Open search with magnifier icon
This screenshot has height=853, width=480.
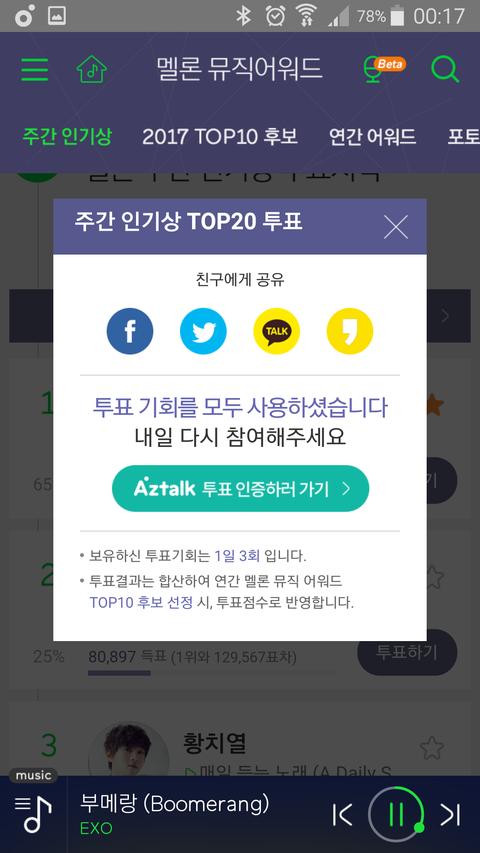pyautogui.click(x=445, y=70)
